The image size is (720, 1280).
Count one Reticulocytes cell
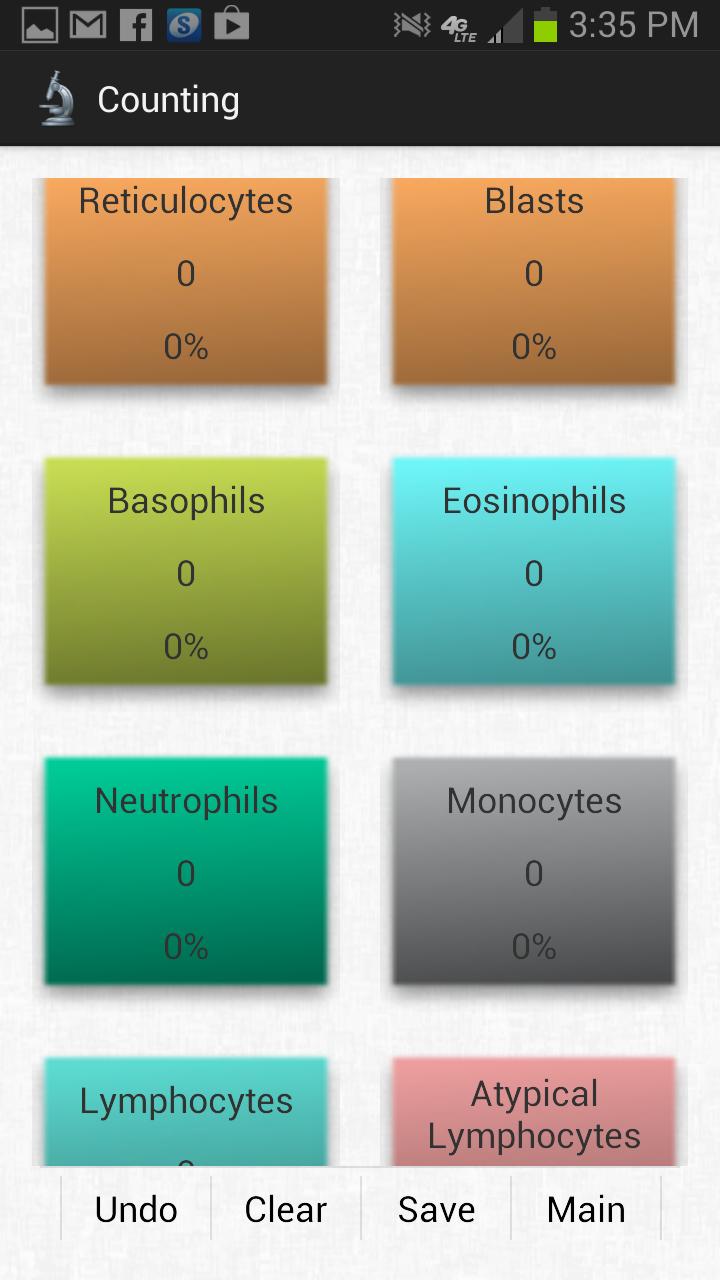pos(186,280)
